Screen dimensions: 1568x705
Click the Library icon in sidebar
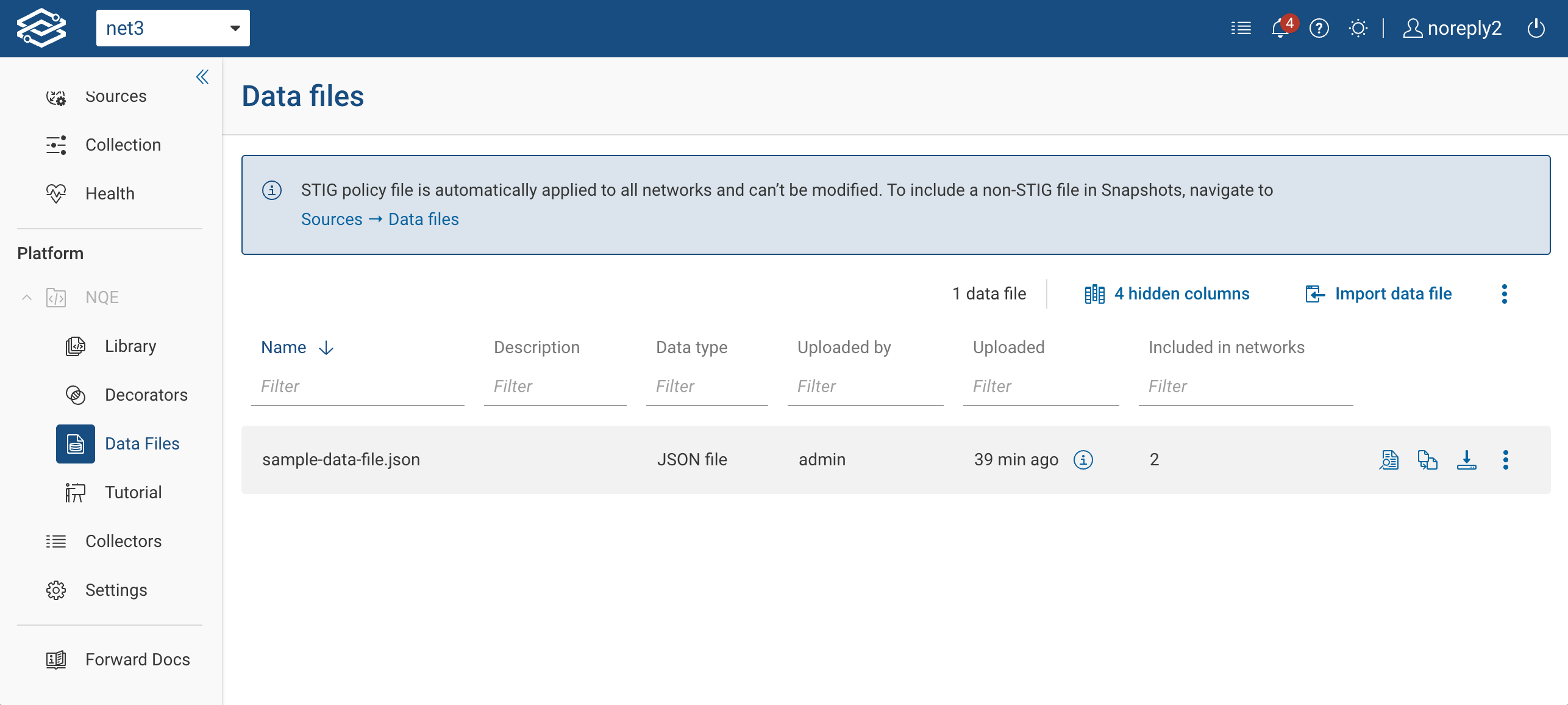tap(76, 346)
